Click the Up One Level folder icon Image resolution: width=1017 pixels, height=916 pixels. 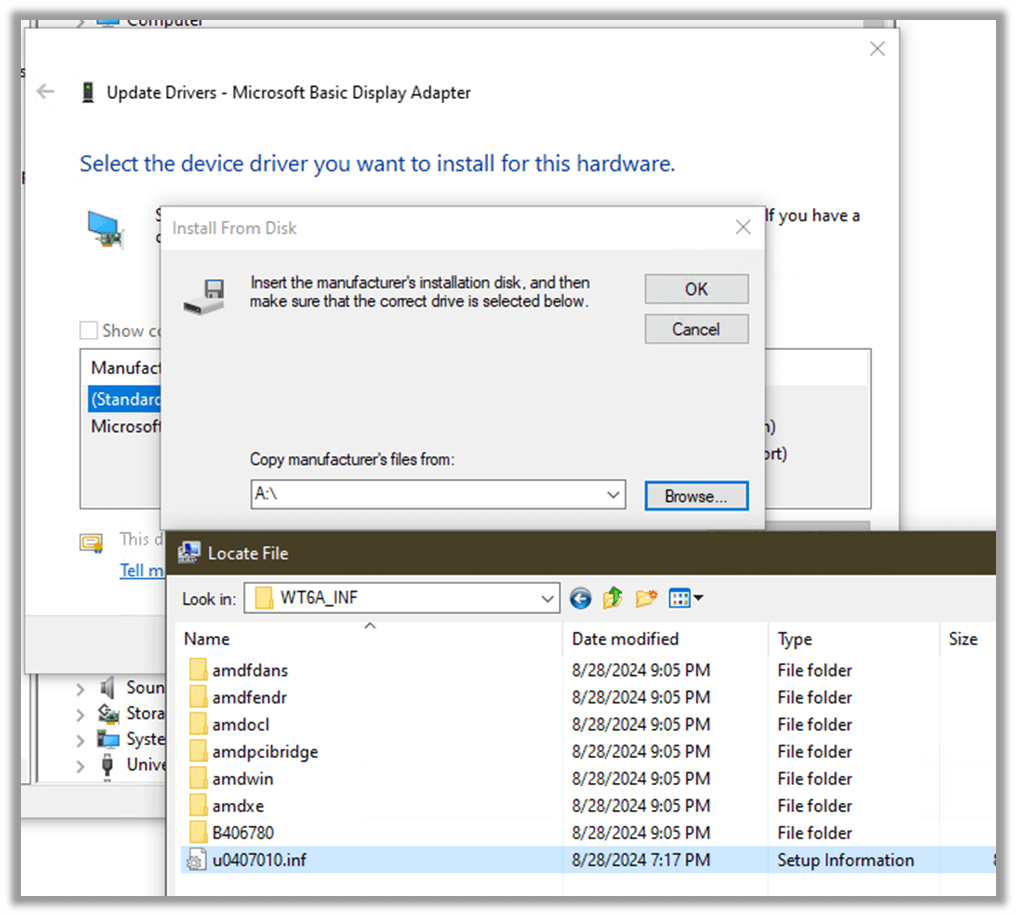point(613,599)
